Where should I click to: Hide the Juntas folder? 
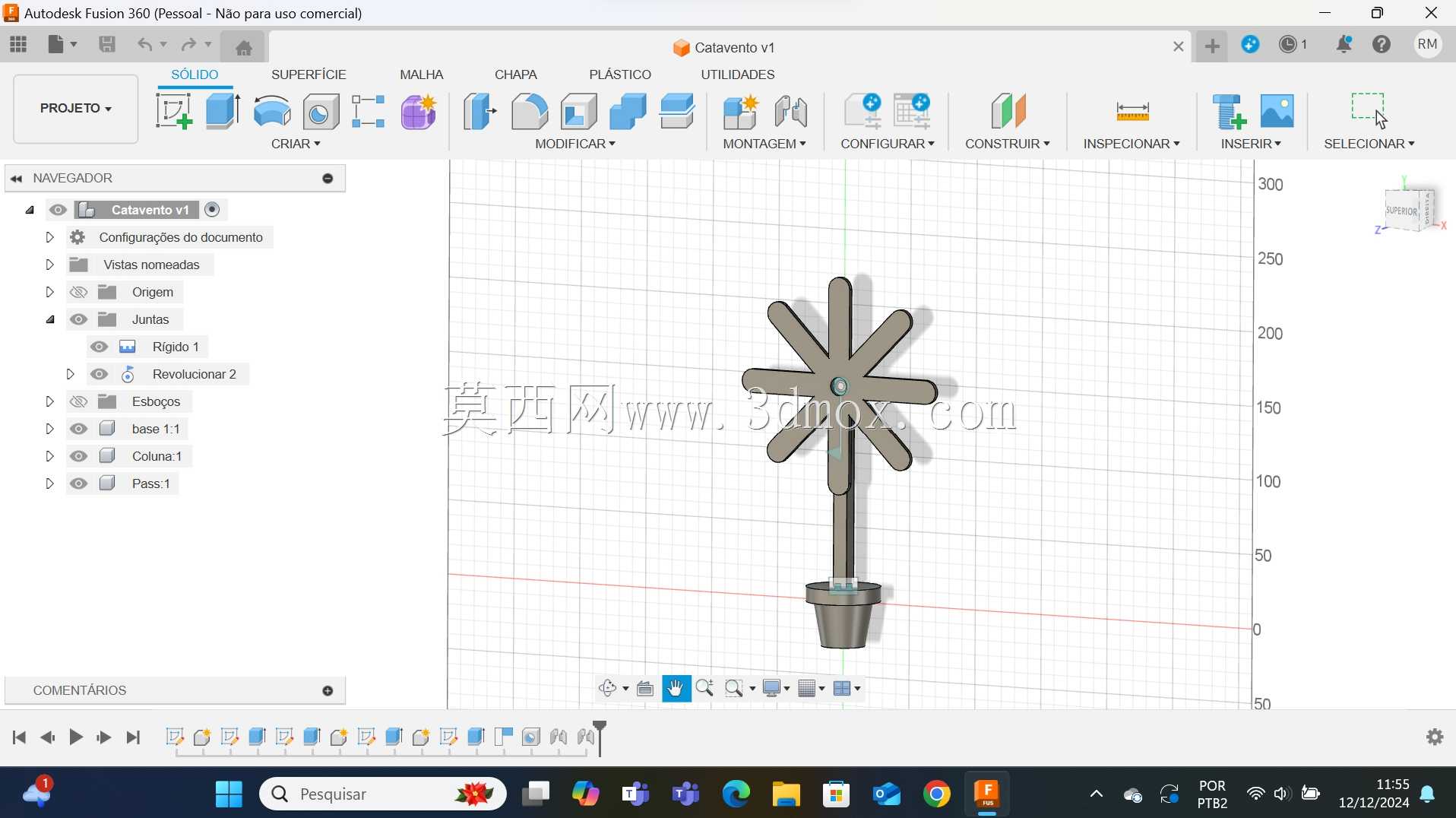[x=78, y=319]
